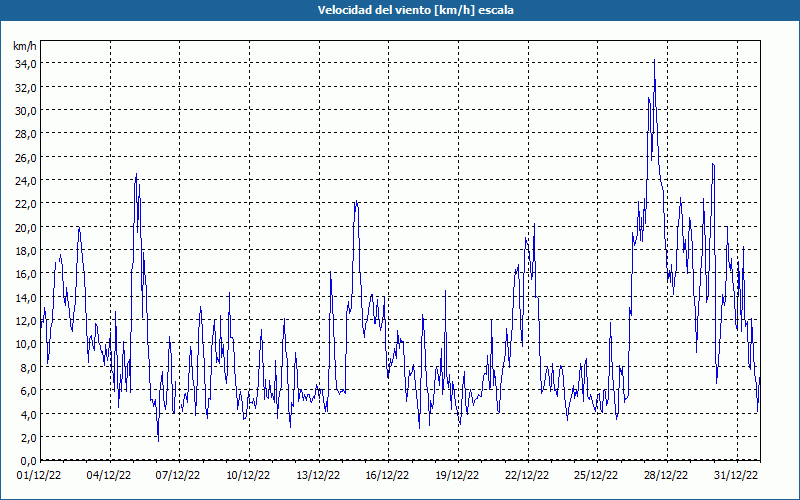Click the 20,0 y-axis value
This screenshot has height=500, width=800.
27,228
